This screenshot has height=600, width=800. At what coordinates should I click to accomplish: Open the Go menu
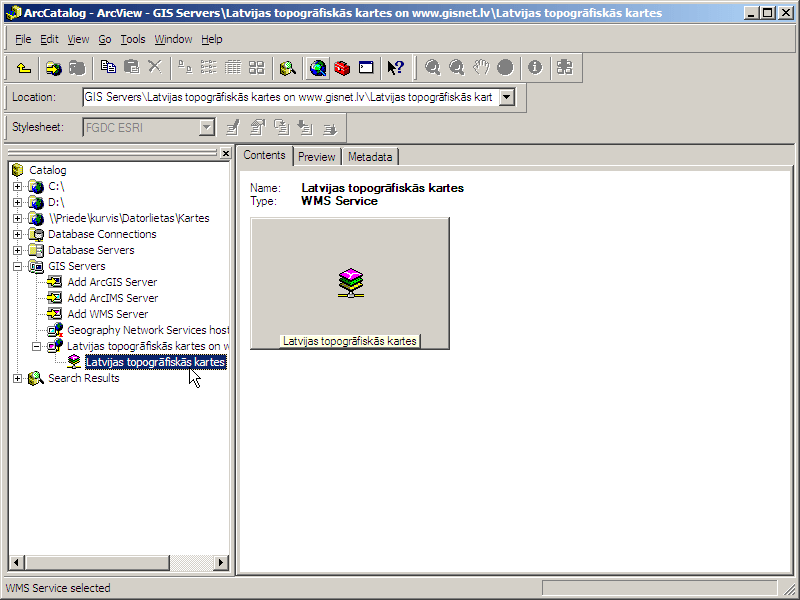pyautogui.click(x=105, y=39)
